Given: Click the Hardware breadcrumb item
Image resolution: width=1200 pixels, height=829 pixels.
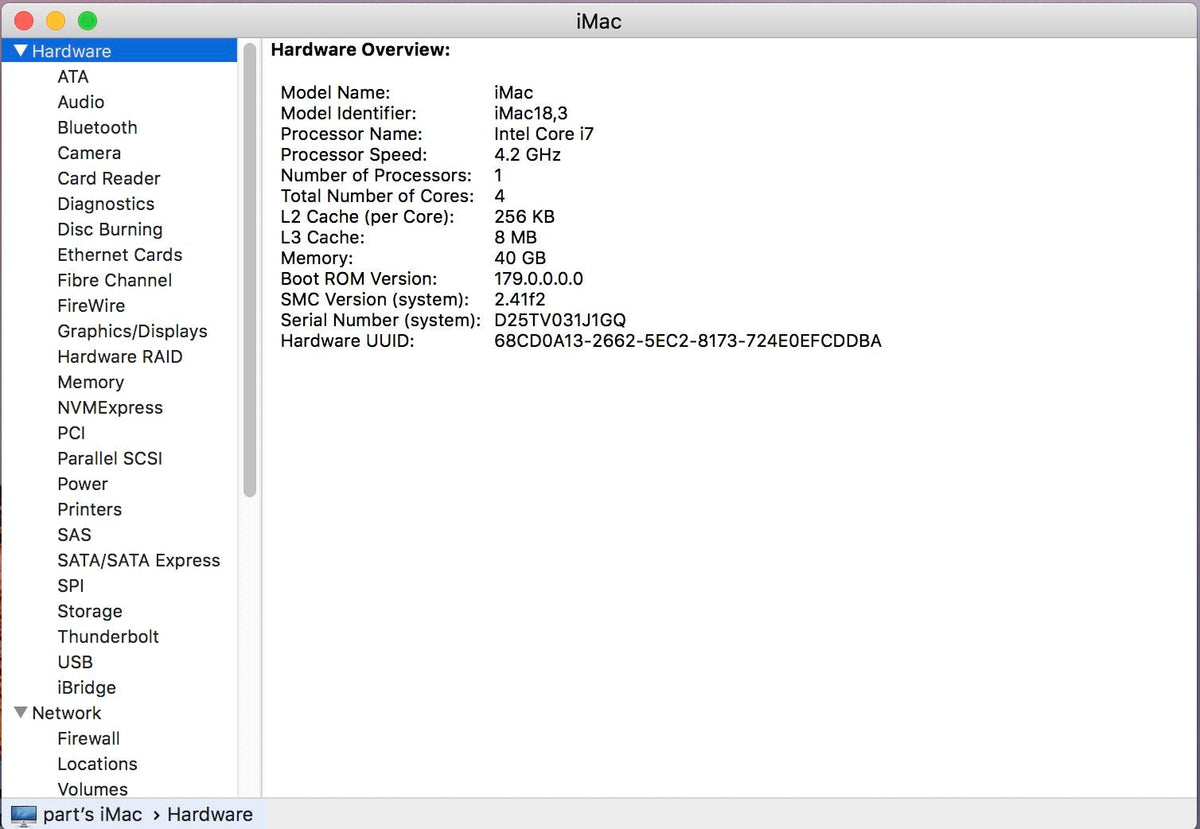Looking at the screenshot, I should coord(210,814).
